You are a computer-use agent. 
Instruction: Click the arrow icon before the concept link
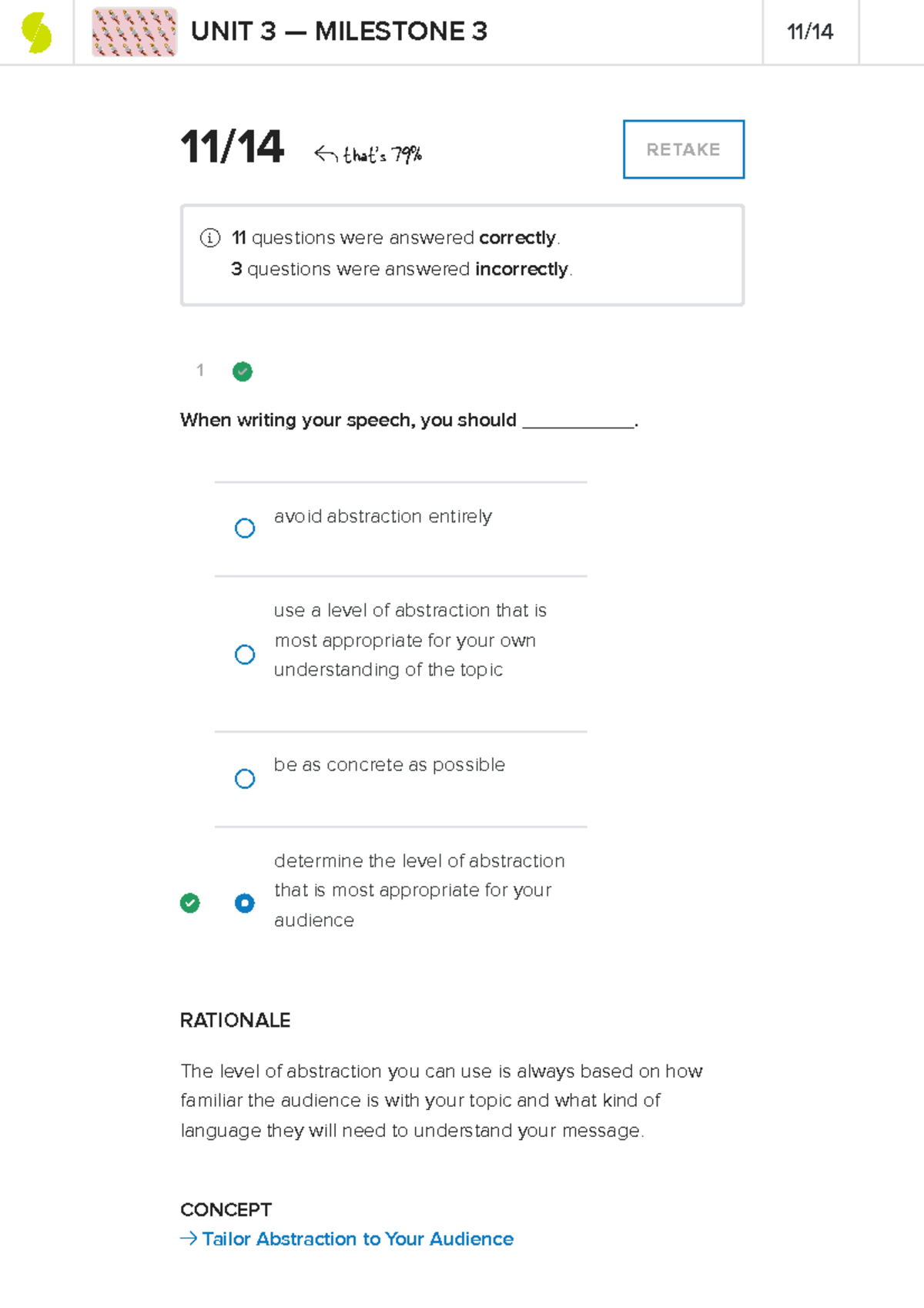[187, 1239]
